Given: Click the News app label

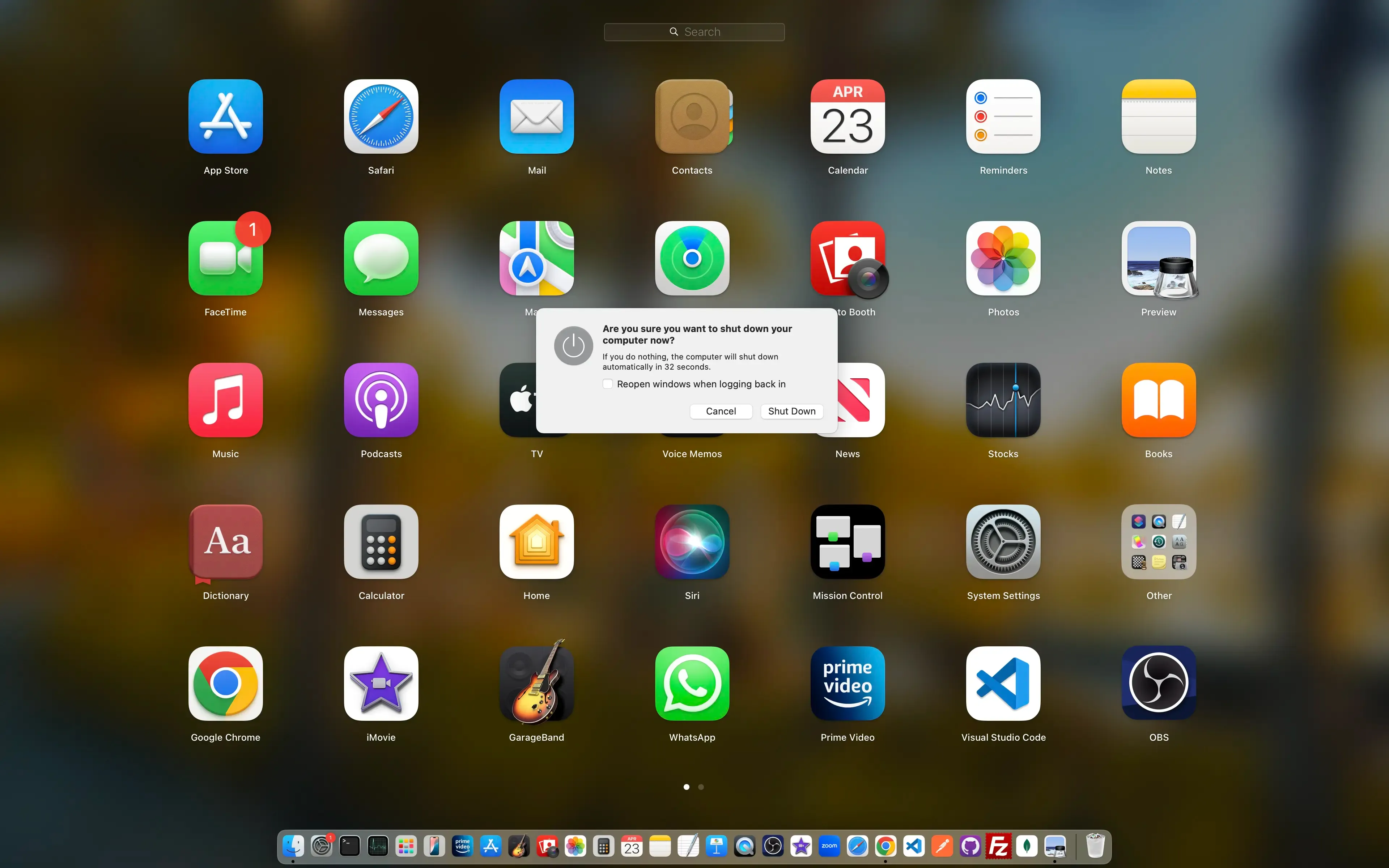Looking at the screenshot, I should [848, 454].
